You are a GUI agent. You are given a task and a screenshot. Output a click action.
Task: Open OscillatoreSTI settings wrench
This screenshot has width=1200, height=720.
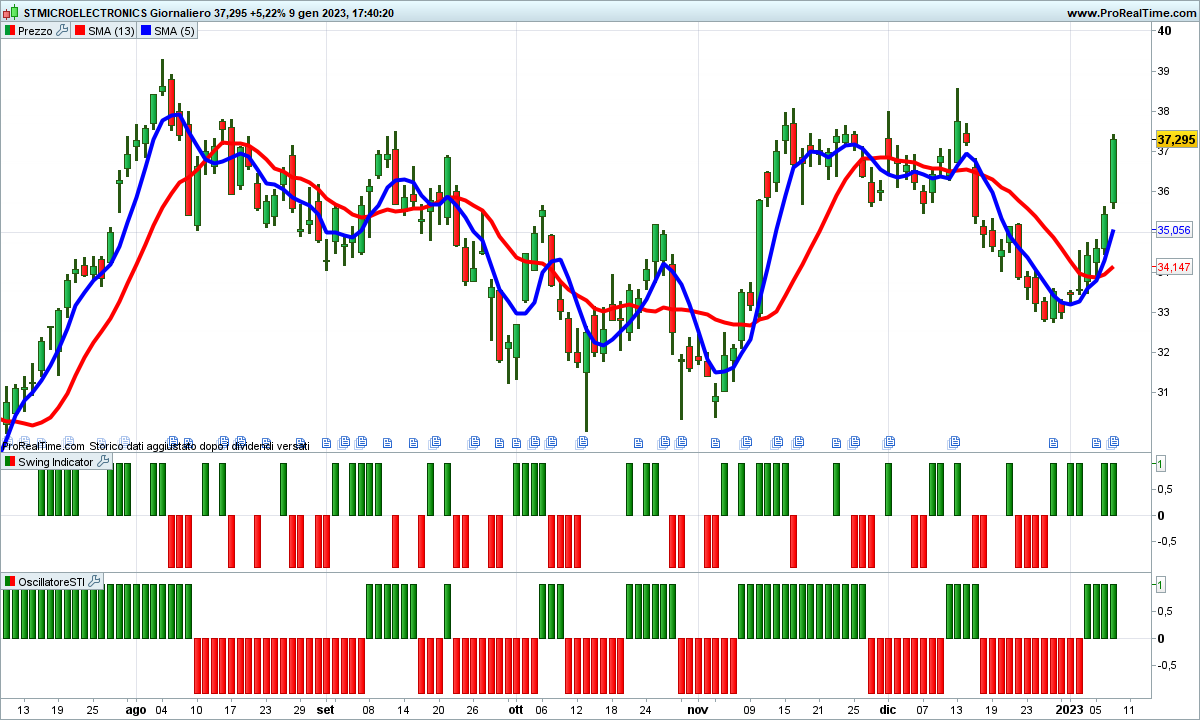(x=95, y=581)
